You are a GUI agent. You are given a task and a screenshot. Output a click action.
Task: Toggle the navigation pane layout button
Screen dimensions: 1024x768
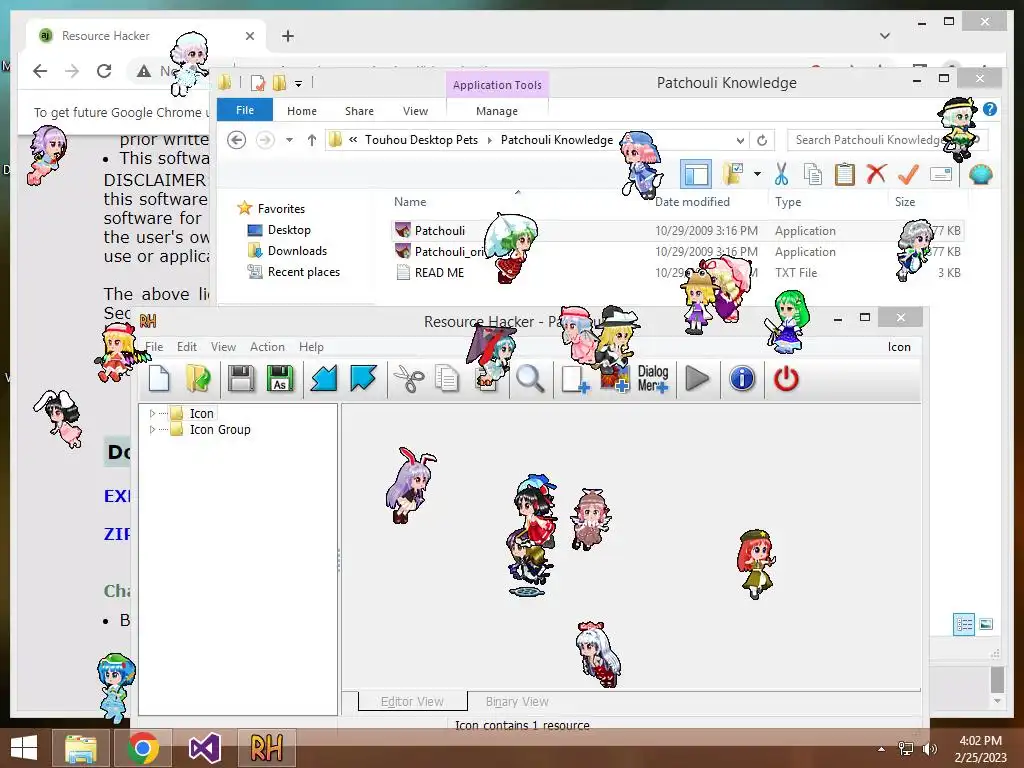point(696,174)
